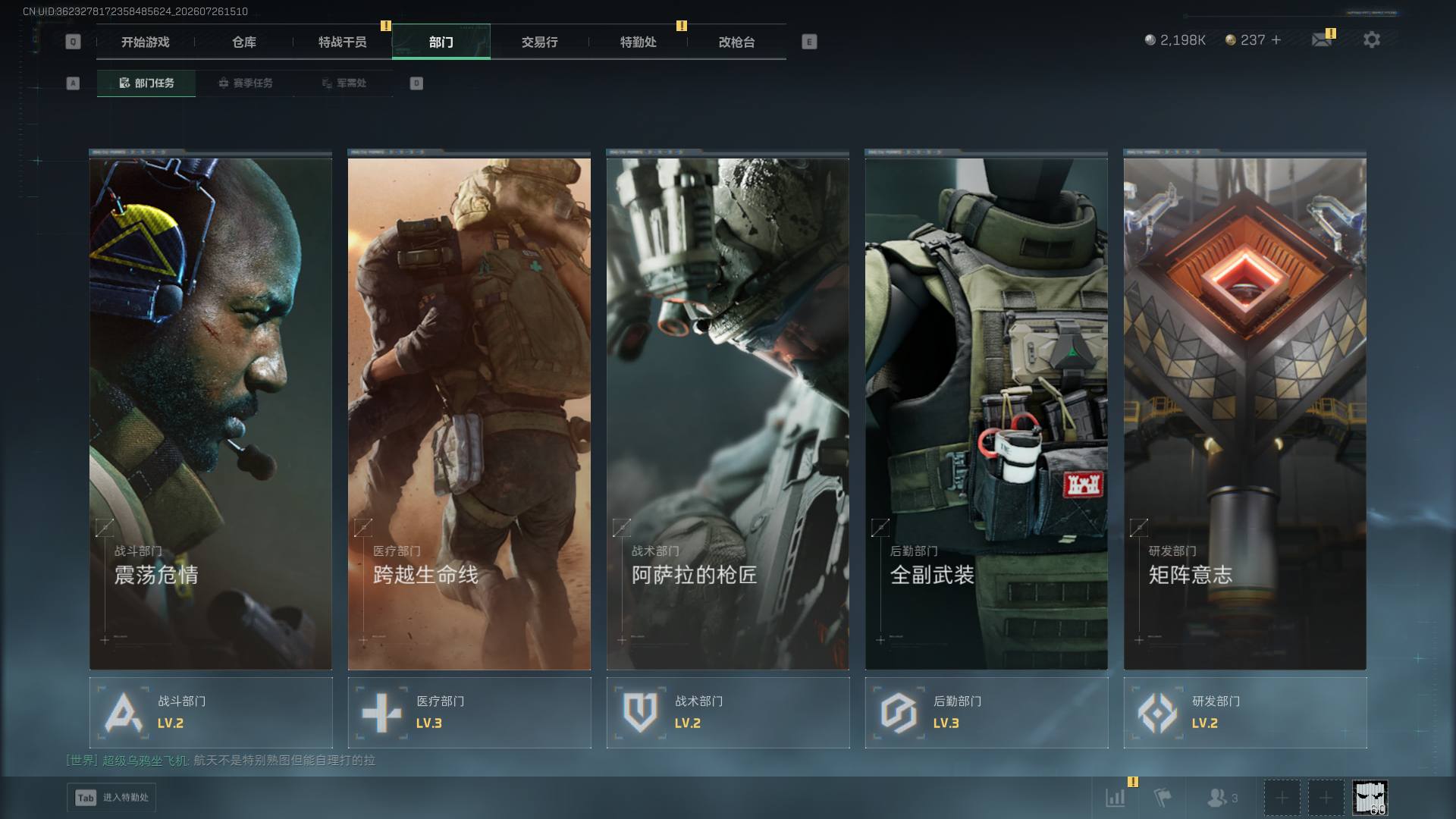
Task: Open the 开始游戏 tab
Action: (146, 42)
